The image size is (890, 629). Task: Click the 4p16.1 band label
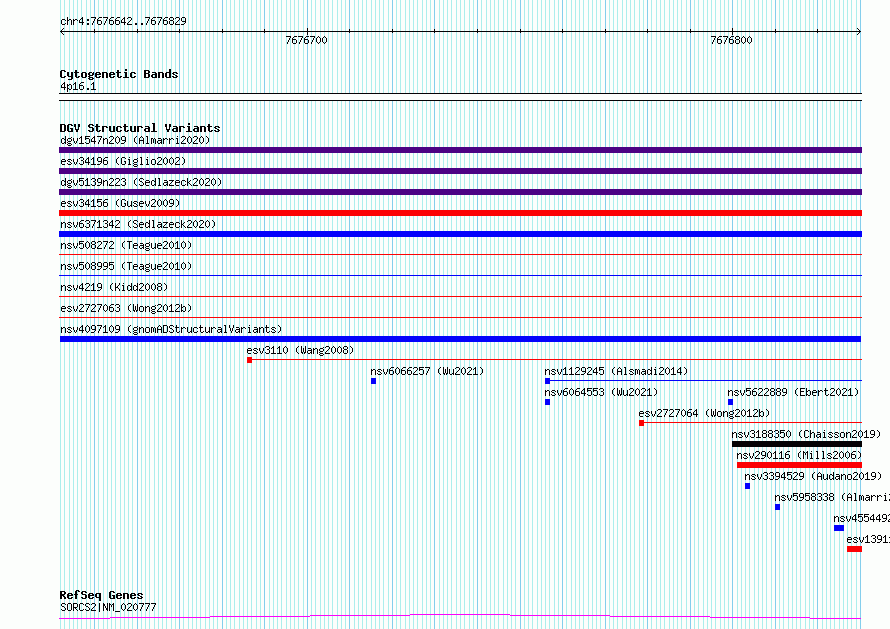78,86
